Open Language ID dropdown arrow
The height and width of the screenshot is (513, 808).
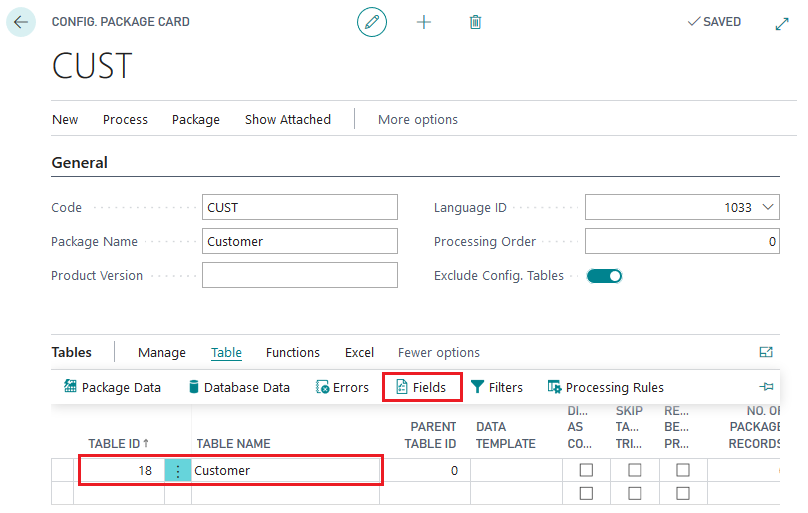[768, 207]
